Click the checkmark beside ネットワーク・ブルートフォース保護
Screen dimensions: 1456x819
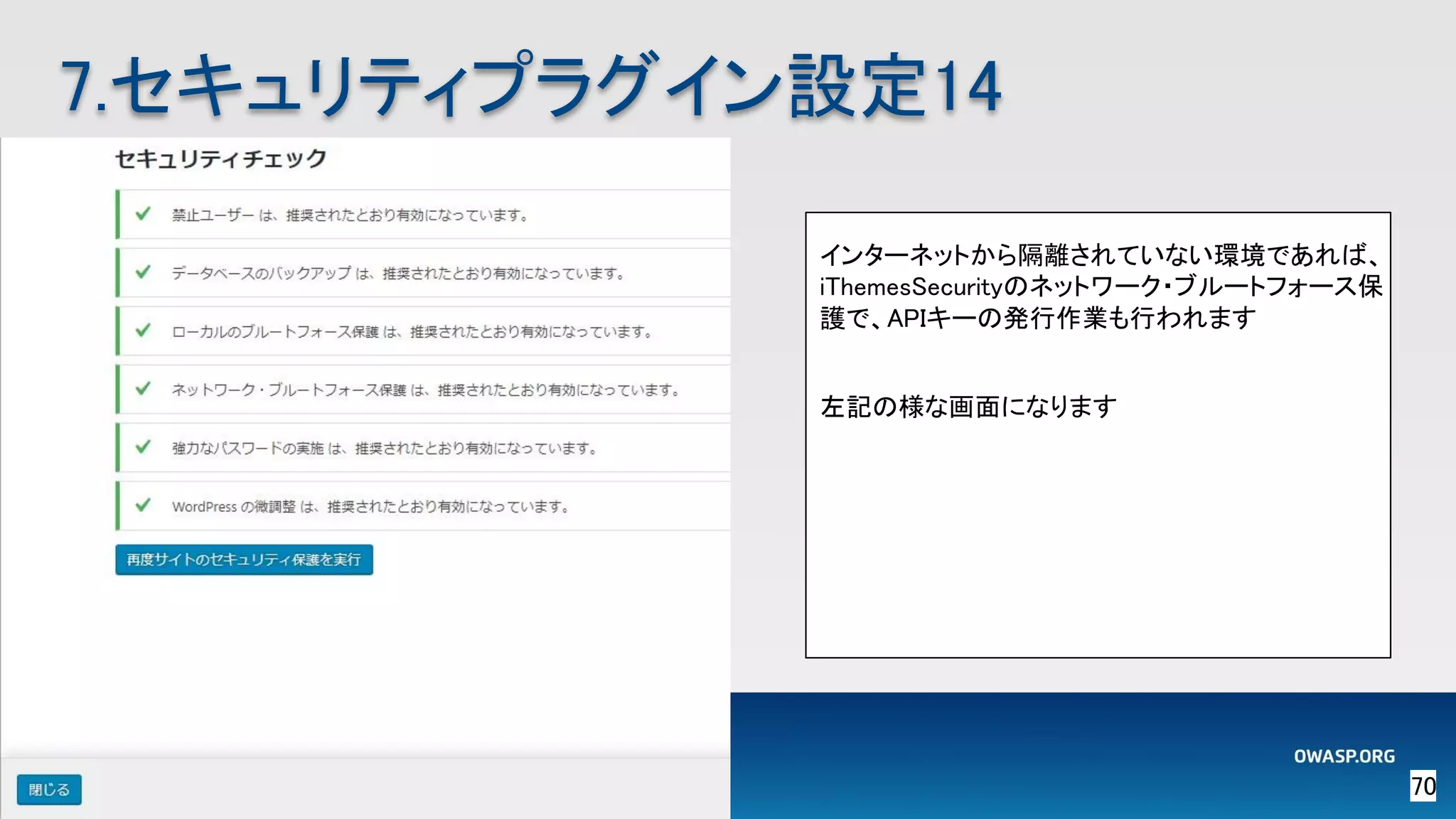click(143, 389)
